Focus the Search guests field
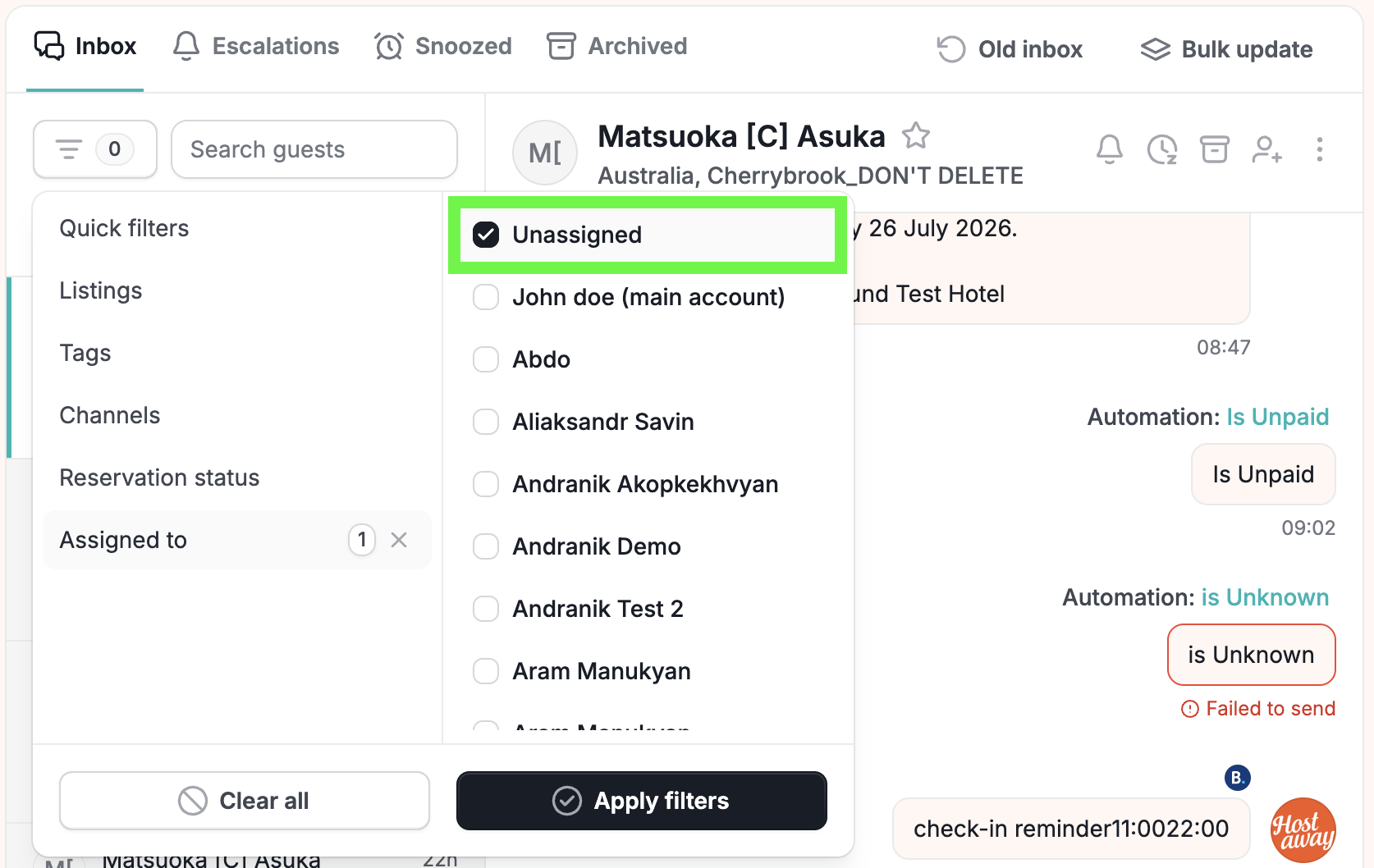The height and width of the screenshot is (868, 1374). pos(314,149)
